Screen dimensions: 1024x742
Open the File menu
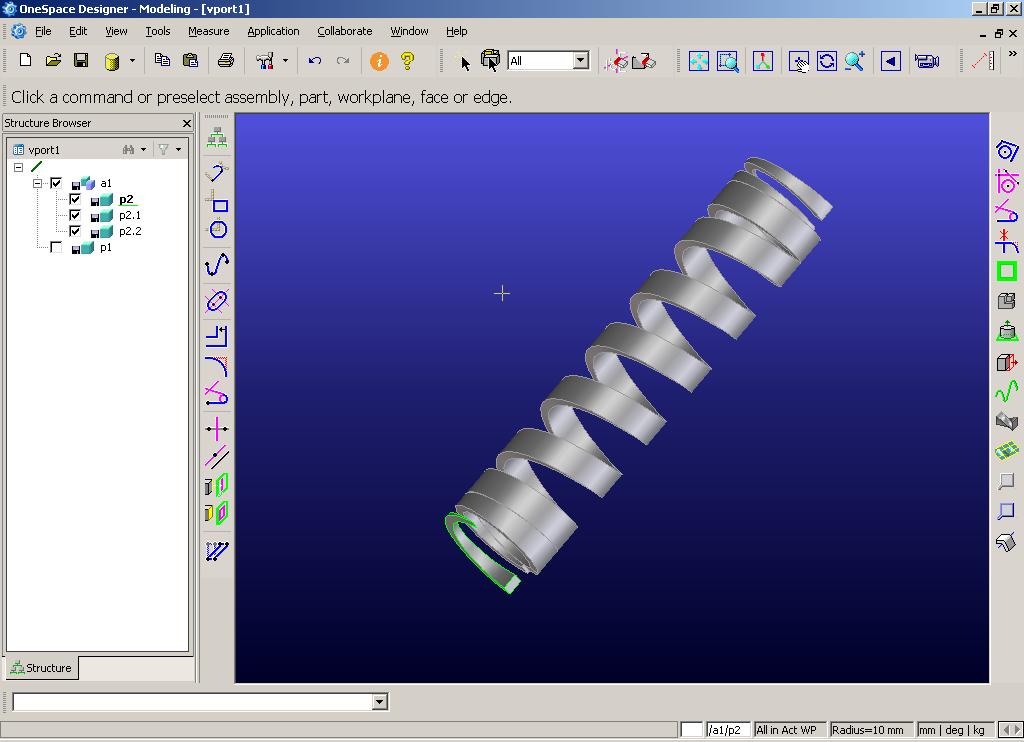(x=43, y=31)
